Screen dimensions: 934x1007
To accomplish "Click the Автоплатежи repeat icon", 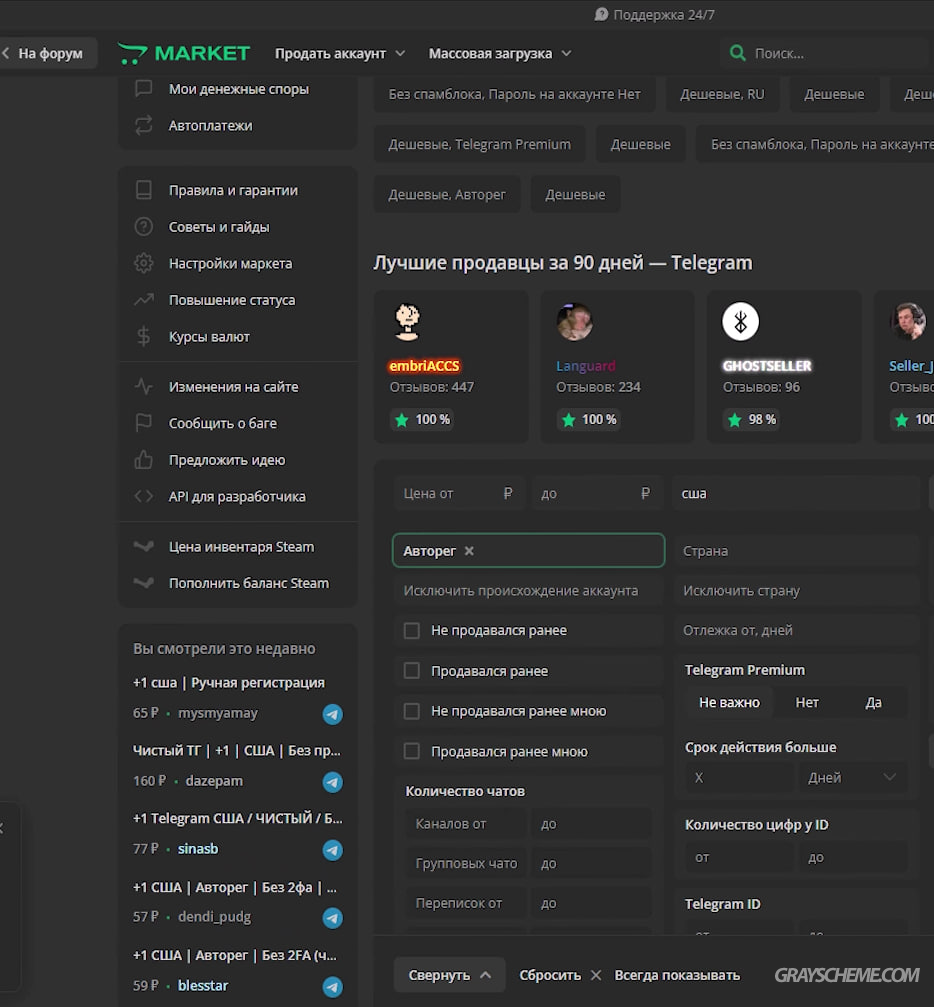I will pos(143,125).
